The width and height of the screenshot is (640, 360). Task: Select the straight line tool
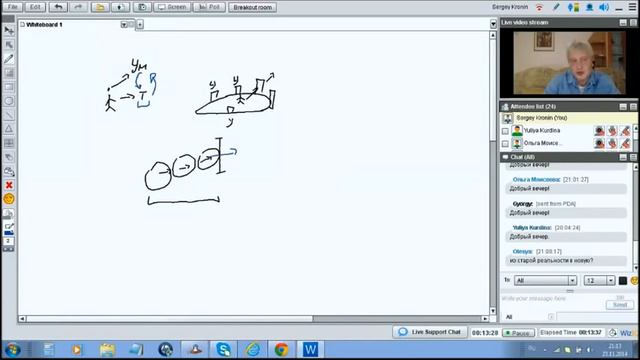point(9,115)
